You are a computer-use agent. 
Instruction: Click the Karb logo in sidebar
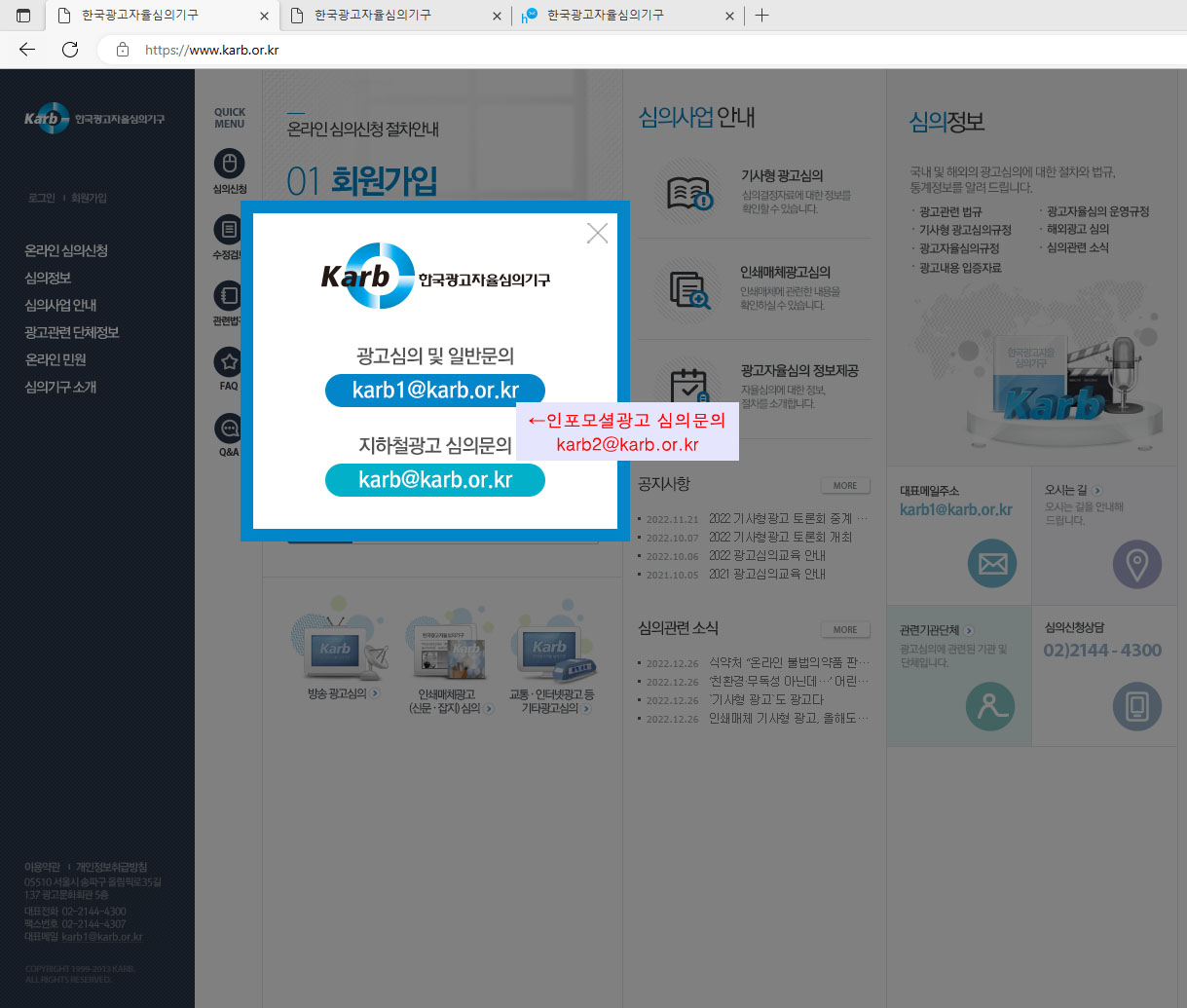point(93,119)
